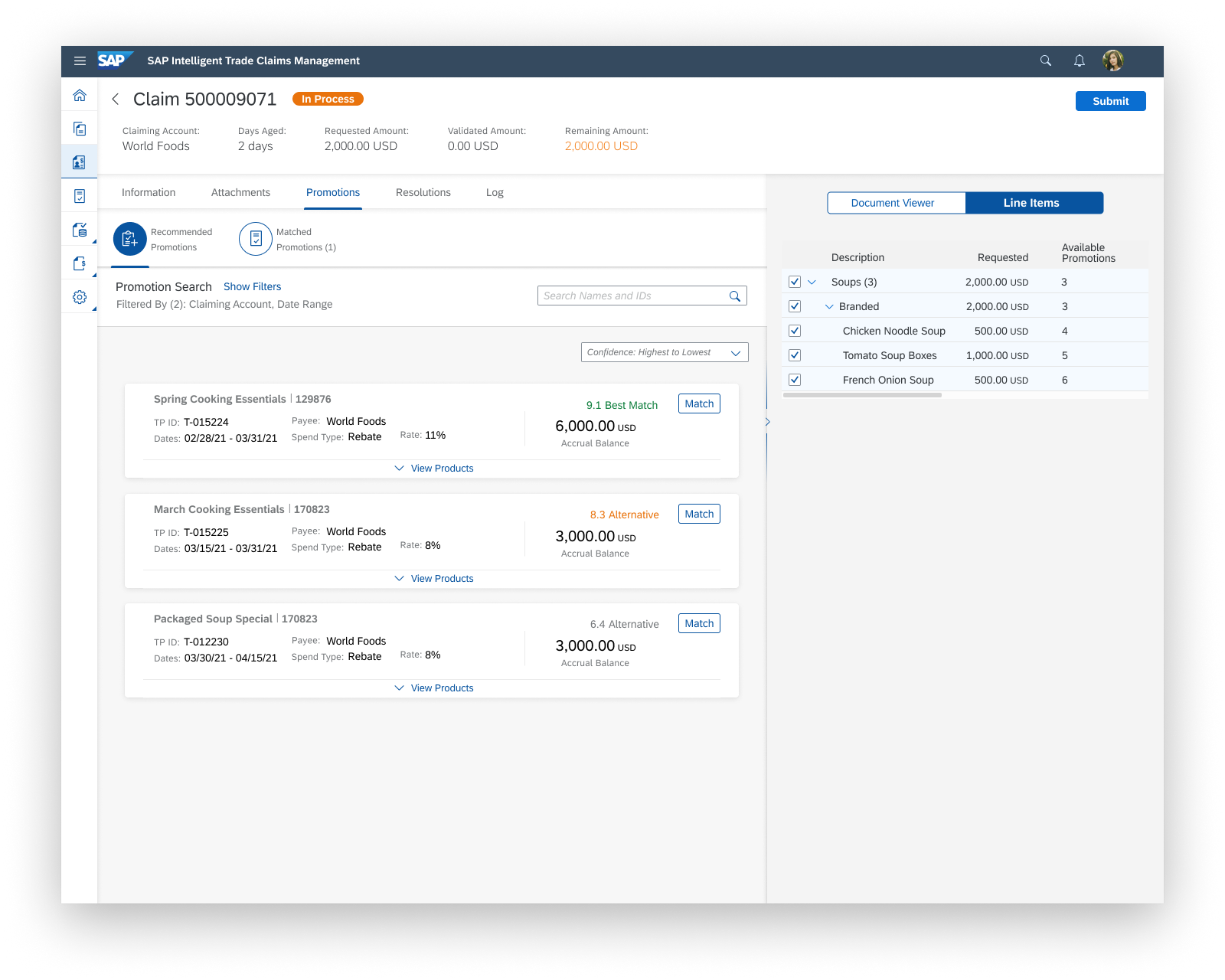Uncheck the French Onion Soup checkbox
Screen dimensions: 1225x980
pos(795,380)
